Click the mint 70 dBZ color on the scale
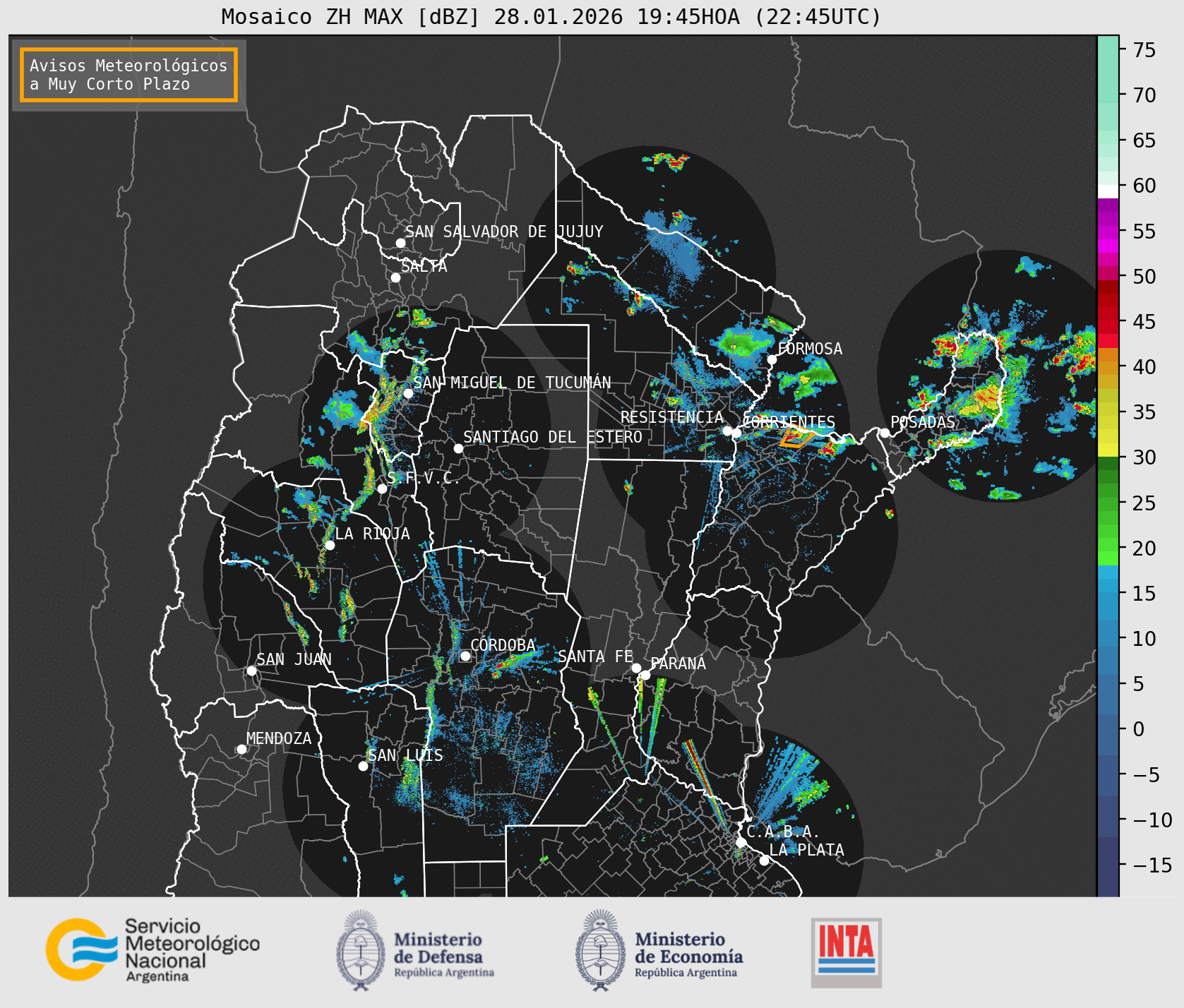This screenshot has width=1184, height=1008. (1108, 95)
